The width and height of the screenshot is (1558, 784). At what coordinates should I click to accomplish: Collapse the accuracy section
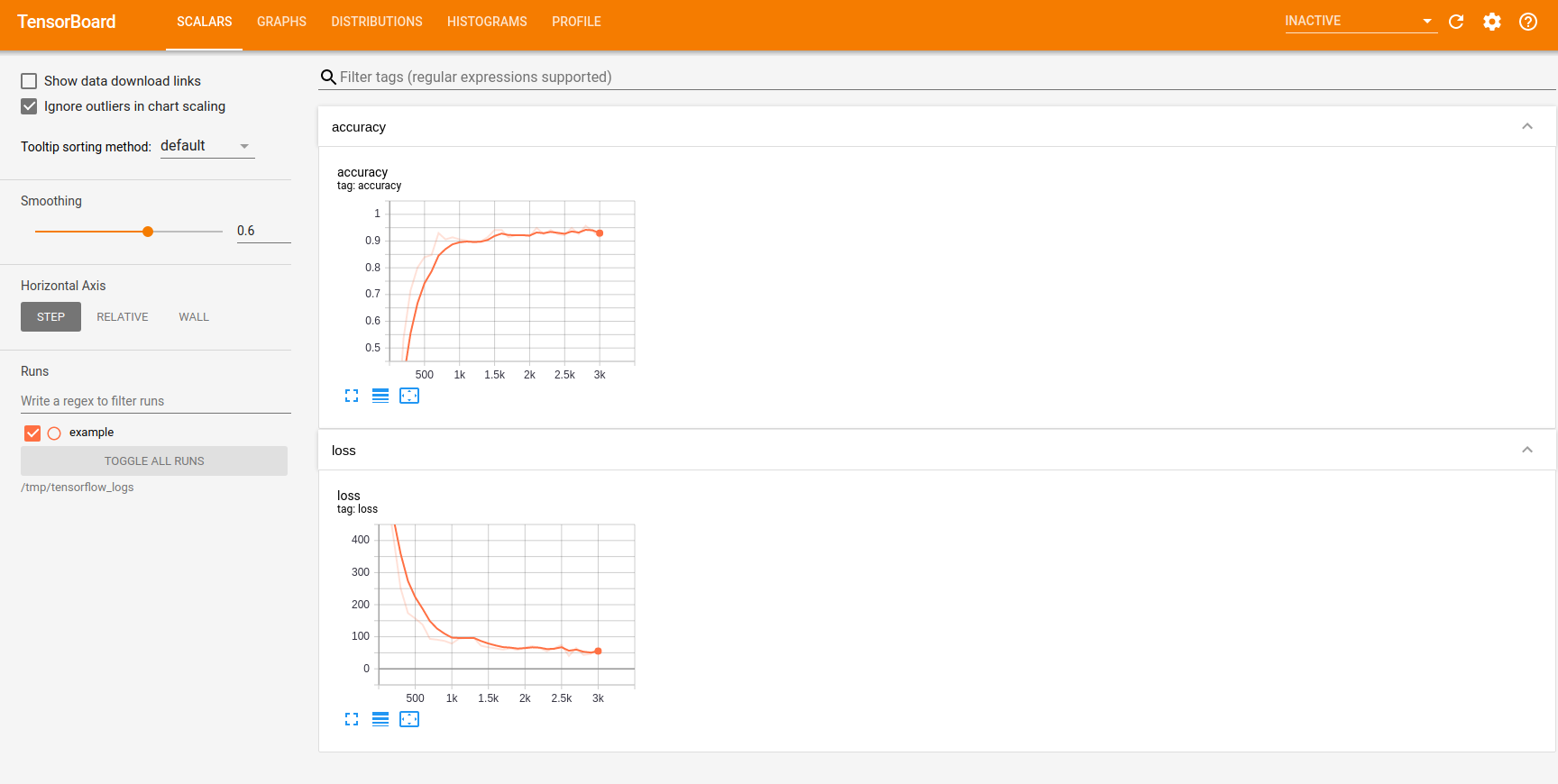1527,127
